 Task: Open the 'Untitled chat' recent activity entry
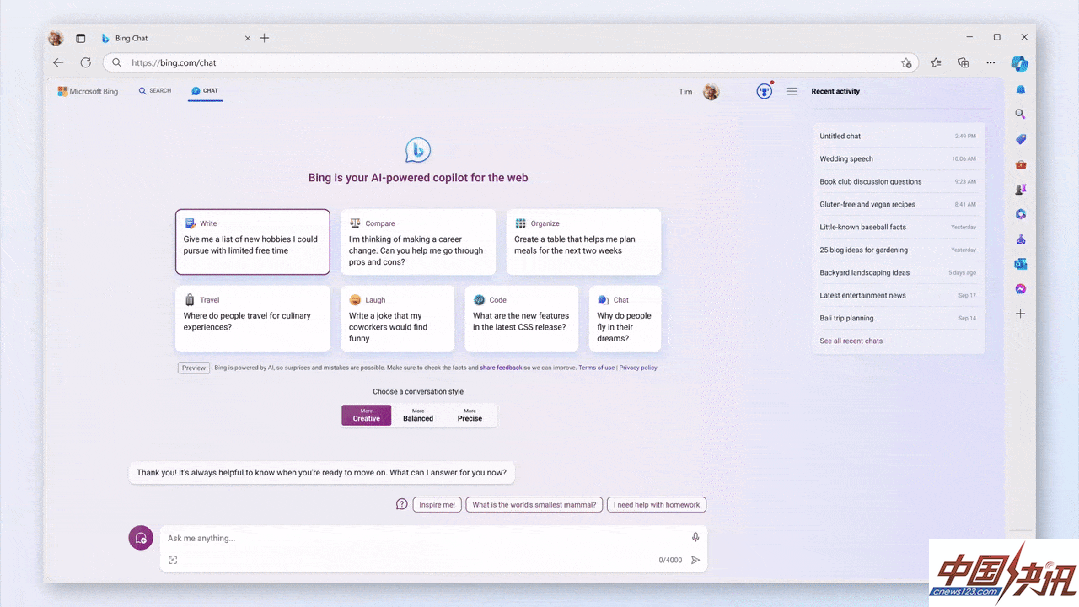898,136
